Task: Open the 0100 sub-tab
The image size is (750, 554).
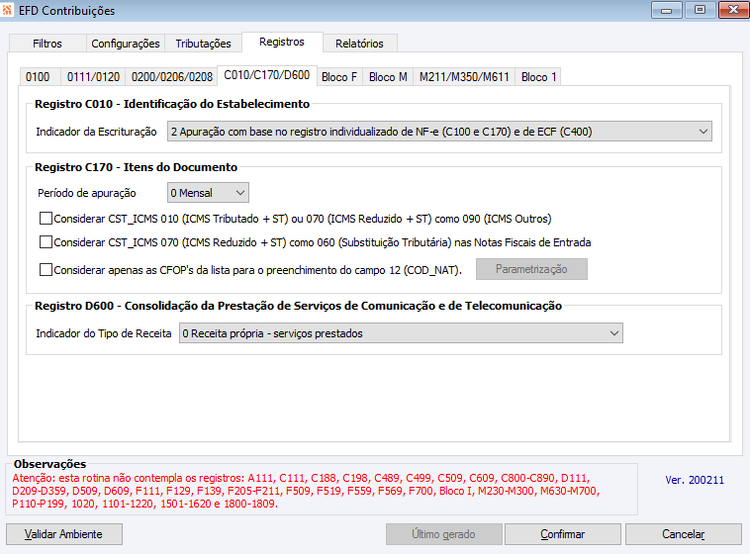Action: (x=38, y=77)
